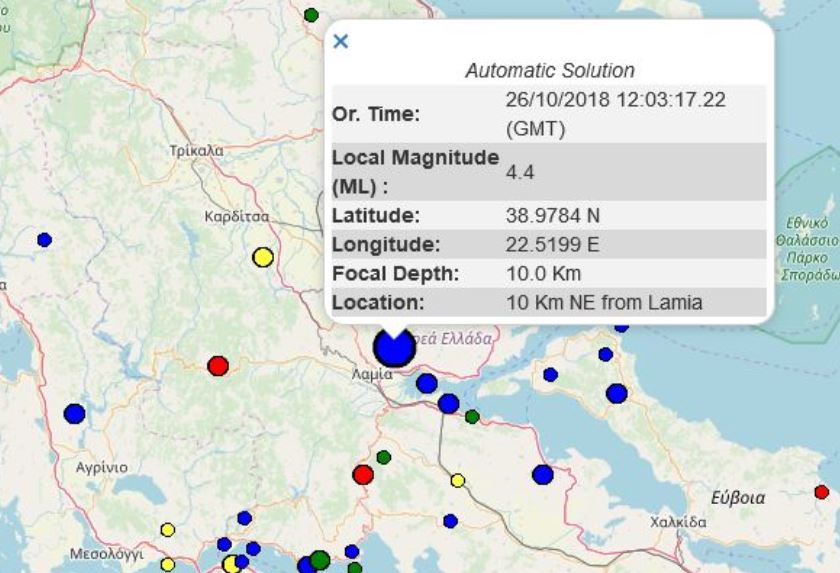Select the origin time value in popup
The height and width of the screenshot is (573, 840).
(x=616, y=114)
